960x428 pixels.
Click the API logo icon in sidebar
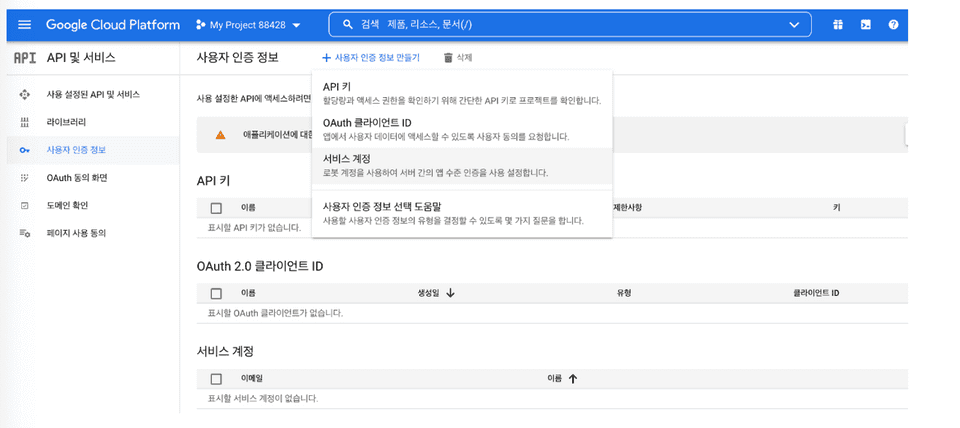[x=24, y=58]
